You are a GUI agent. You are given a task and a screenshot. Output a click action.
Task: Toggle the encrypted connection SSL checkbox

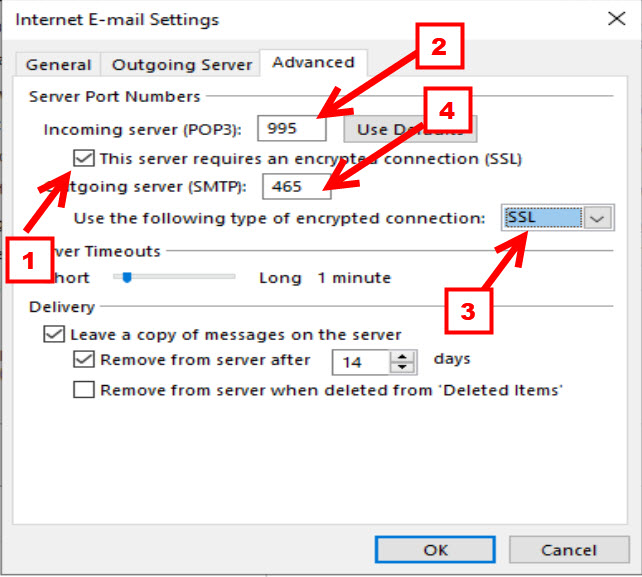(x=84, y=158)
